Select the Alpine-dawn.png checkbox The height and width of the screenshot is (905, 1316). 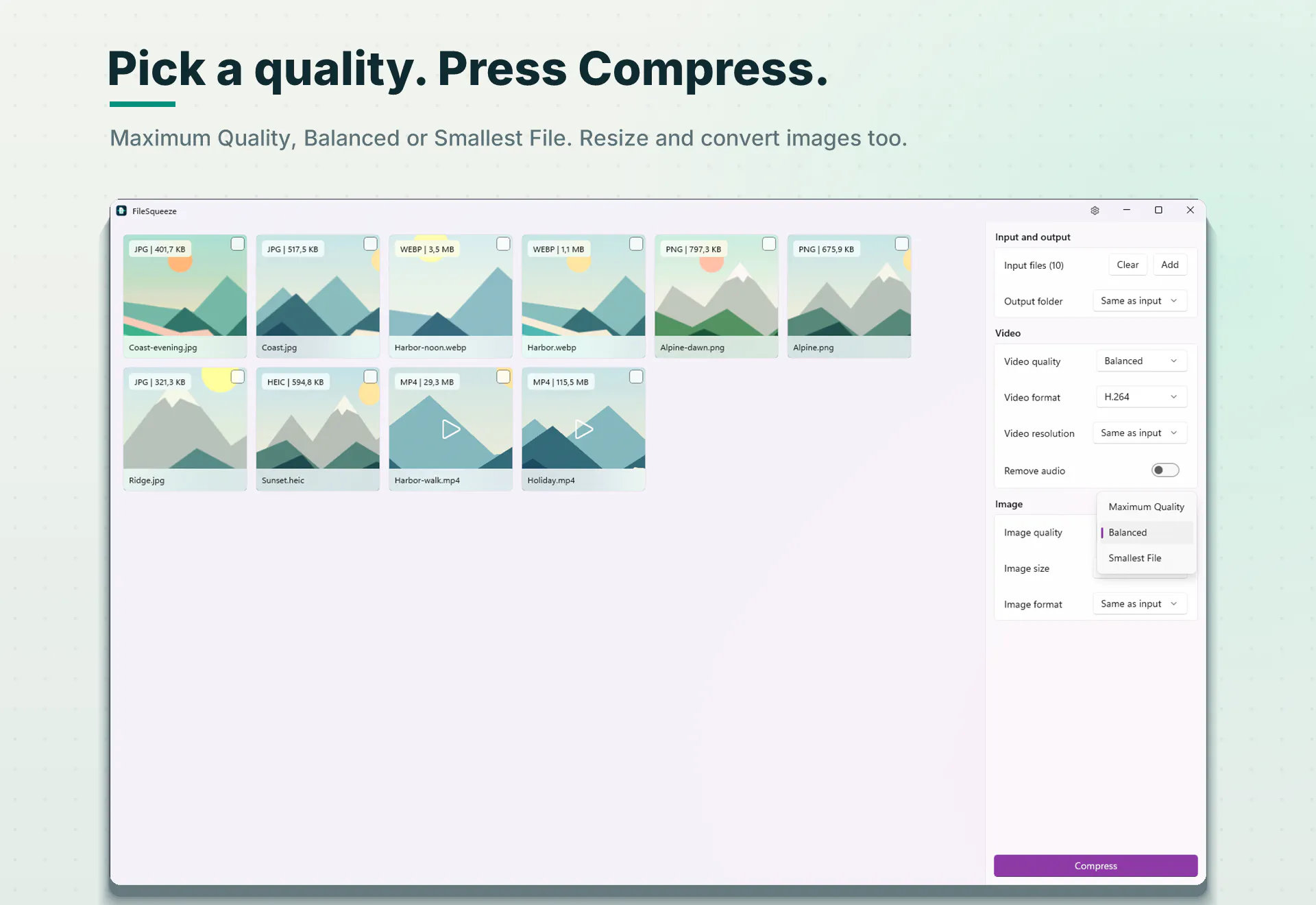click(x=769, y=243)
